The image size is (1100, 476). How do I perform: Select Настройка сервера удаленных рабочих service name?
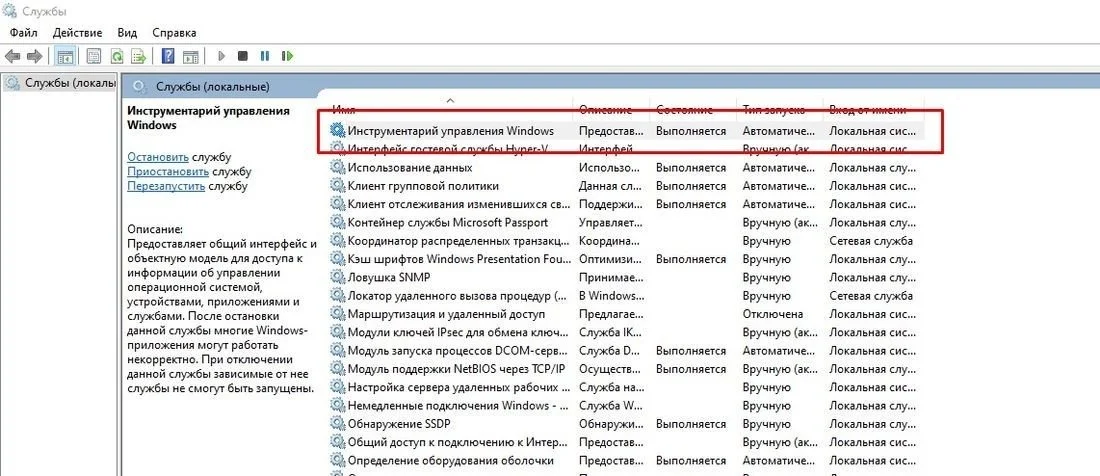point(459,387)
